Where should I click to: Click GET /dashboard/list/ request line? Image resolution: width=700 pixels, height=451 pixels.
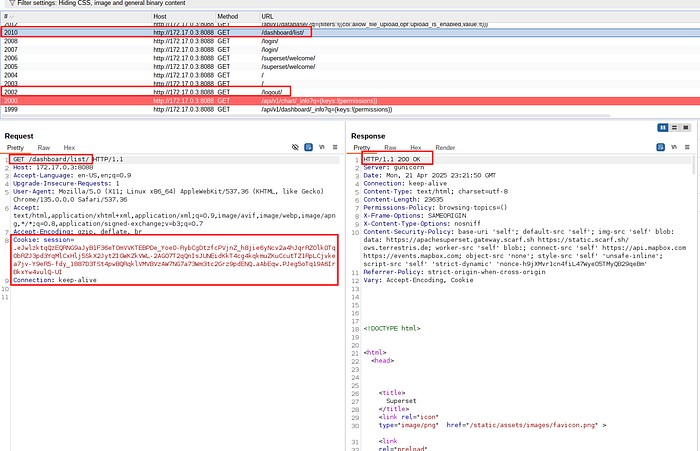pos(68,159)
